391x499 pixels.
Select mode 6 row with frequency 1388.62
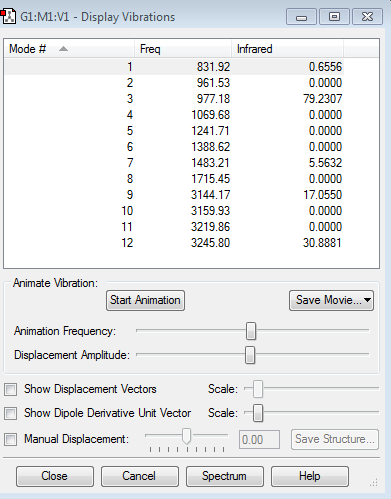click(174, 147)
